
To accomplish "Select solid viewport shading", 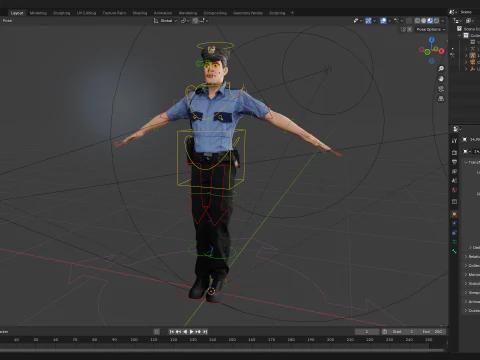I will [424, 21].
